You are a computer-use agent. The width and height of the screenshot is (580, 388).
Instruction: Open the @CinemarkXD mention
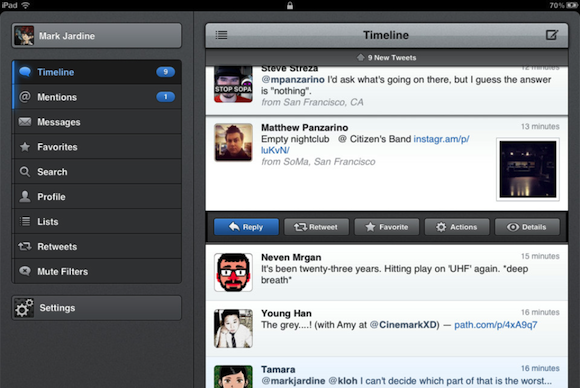403,325
